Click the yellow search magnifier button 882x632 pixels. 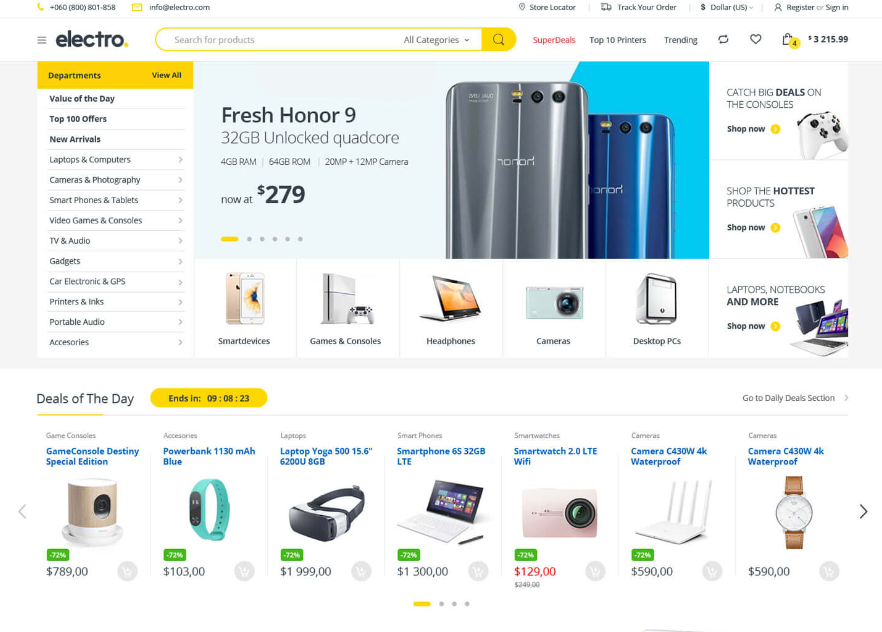pyautogui.click(x=498, y=39)
